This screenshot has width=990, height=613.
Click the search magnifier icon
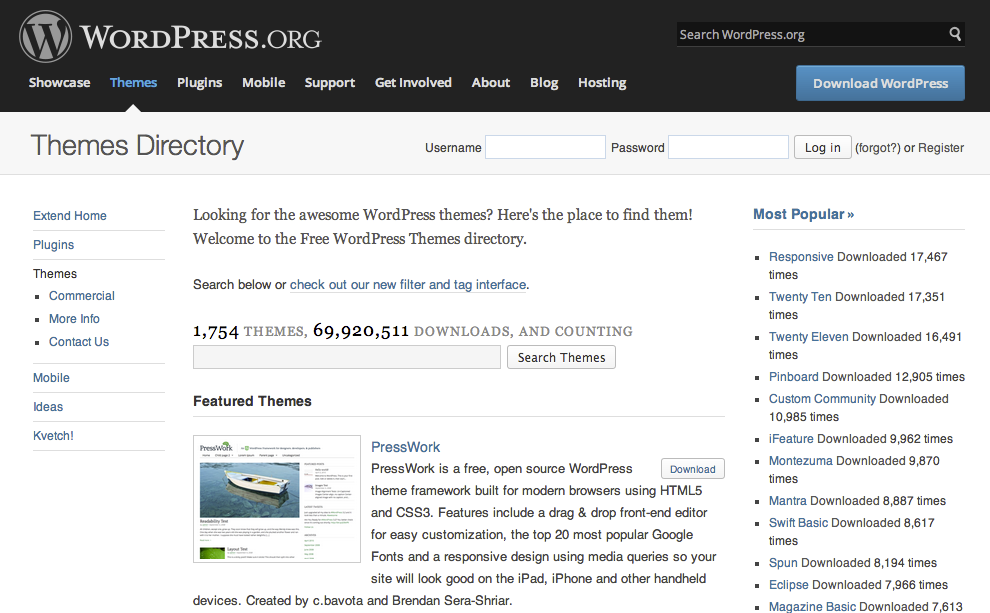click(x=955, y=33)
